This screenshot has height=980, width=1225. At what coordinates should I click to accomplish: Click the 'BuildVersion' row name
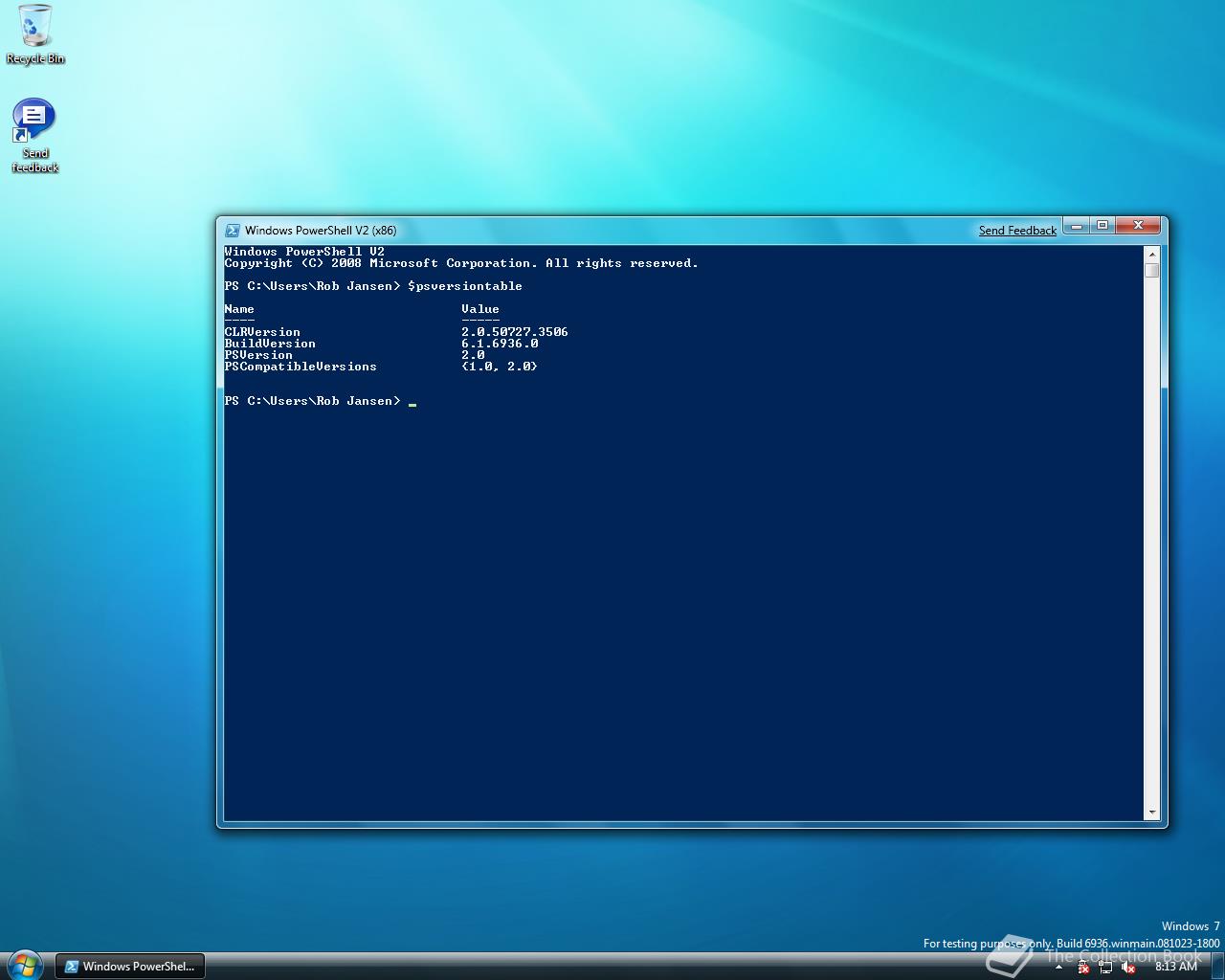point(270,344)
